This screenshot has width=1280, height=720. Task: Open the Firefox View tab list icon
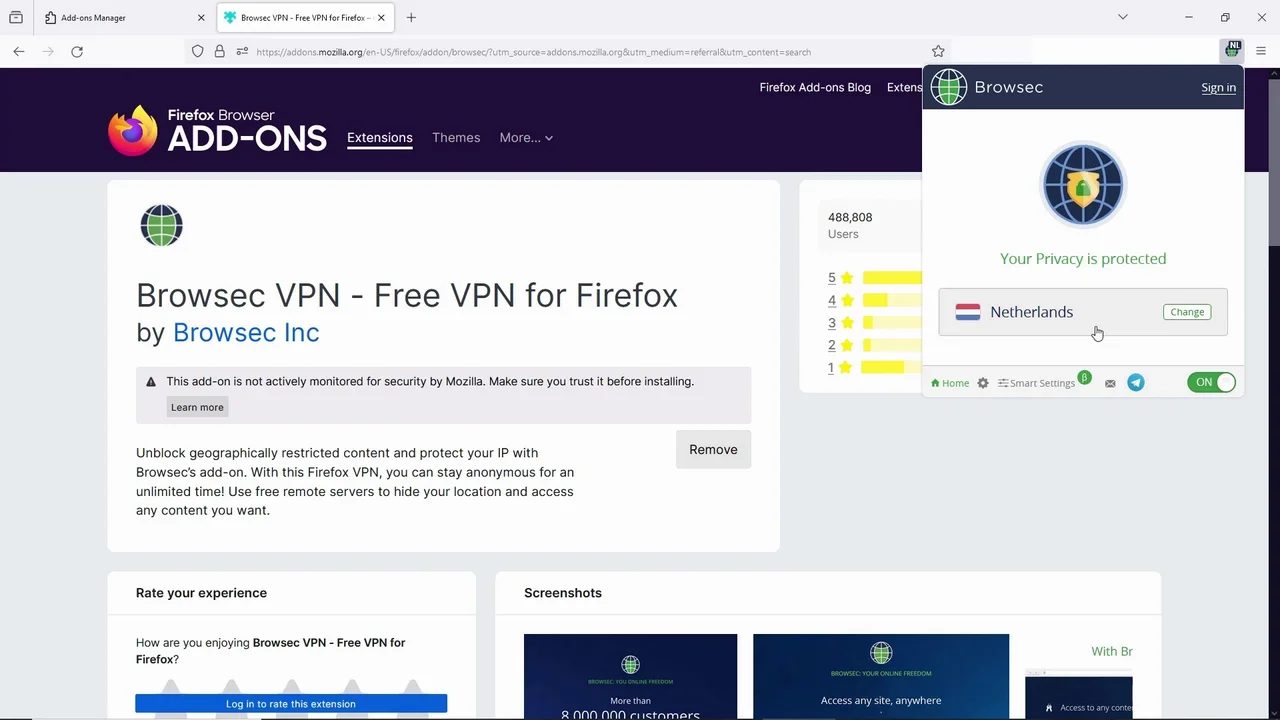tap(16, 17)
